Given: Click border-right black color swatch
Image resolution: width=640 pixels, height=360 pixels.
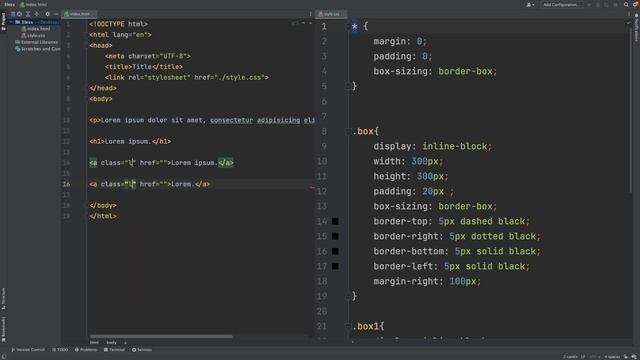Looking at the screenshot, I should [335, 236].
